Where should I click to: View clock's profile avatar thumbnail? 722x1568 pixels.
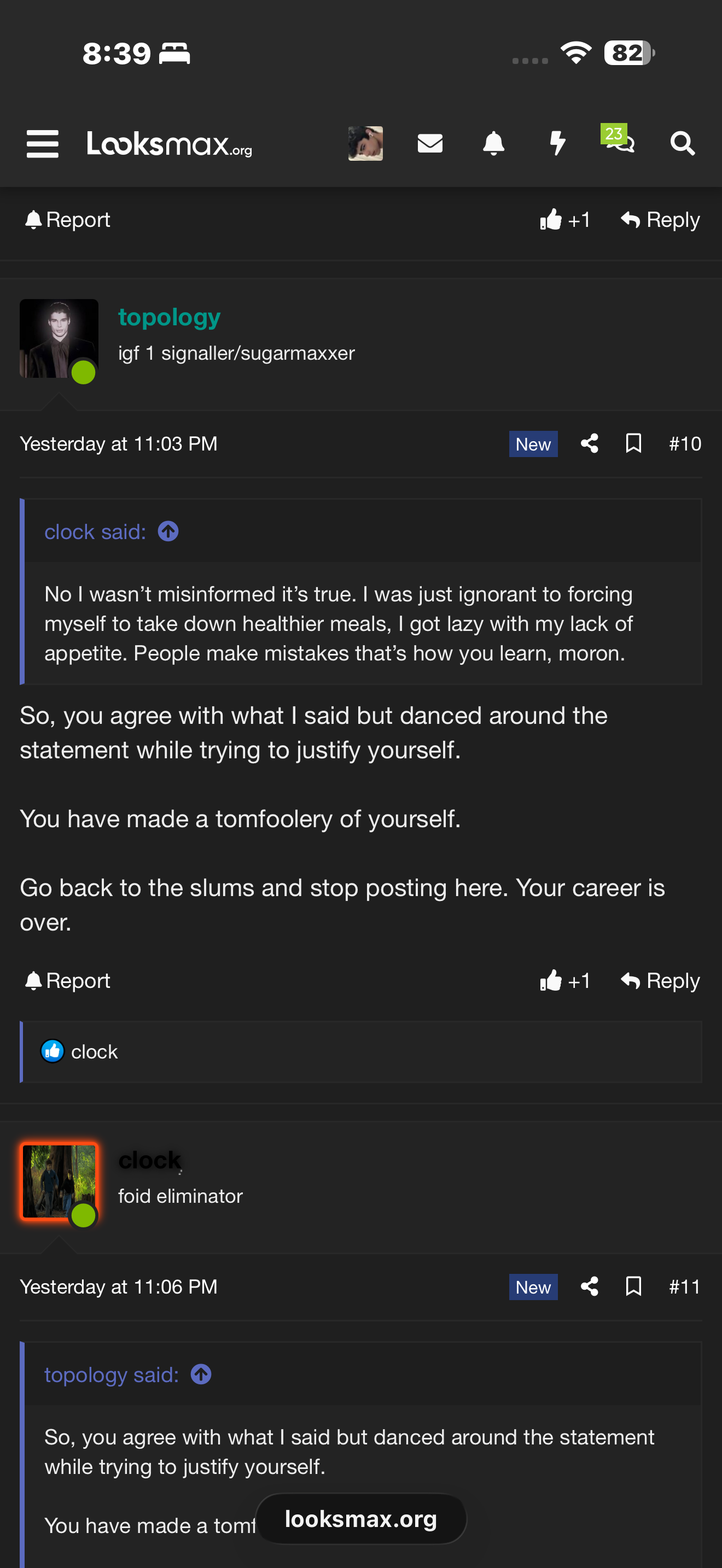[x=59, y=1181]
